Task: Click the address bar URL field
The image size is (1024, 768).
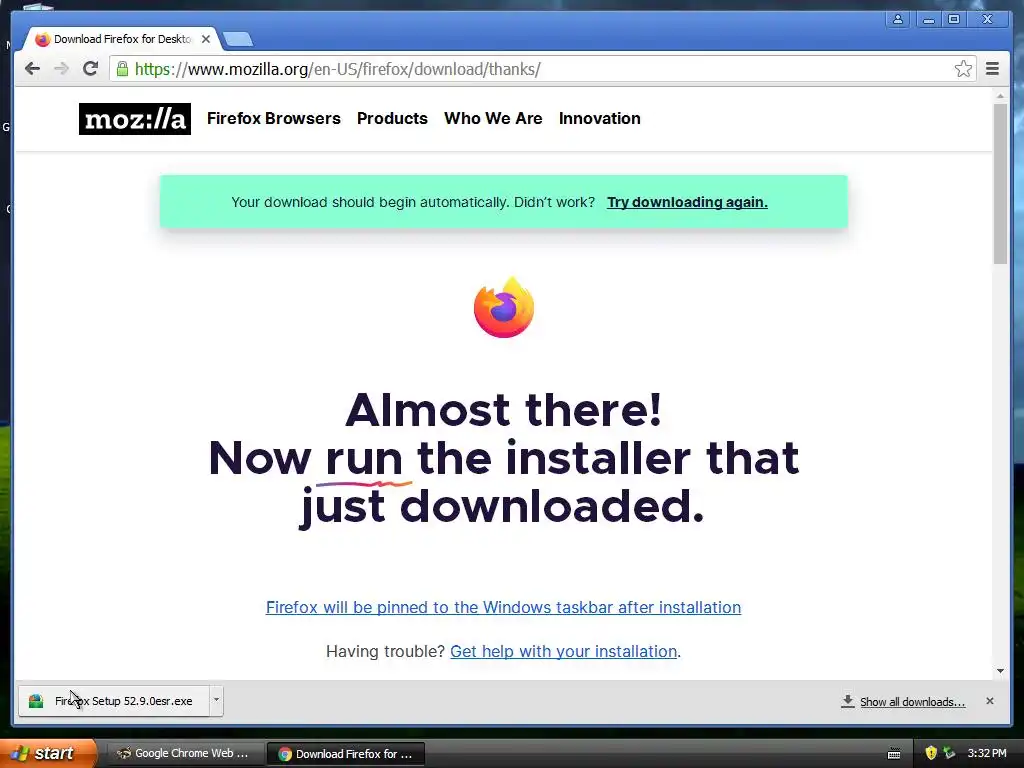Action: (x=542, y=69)
